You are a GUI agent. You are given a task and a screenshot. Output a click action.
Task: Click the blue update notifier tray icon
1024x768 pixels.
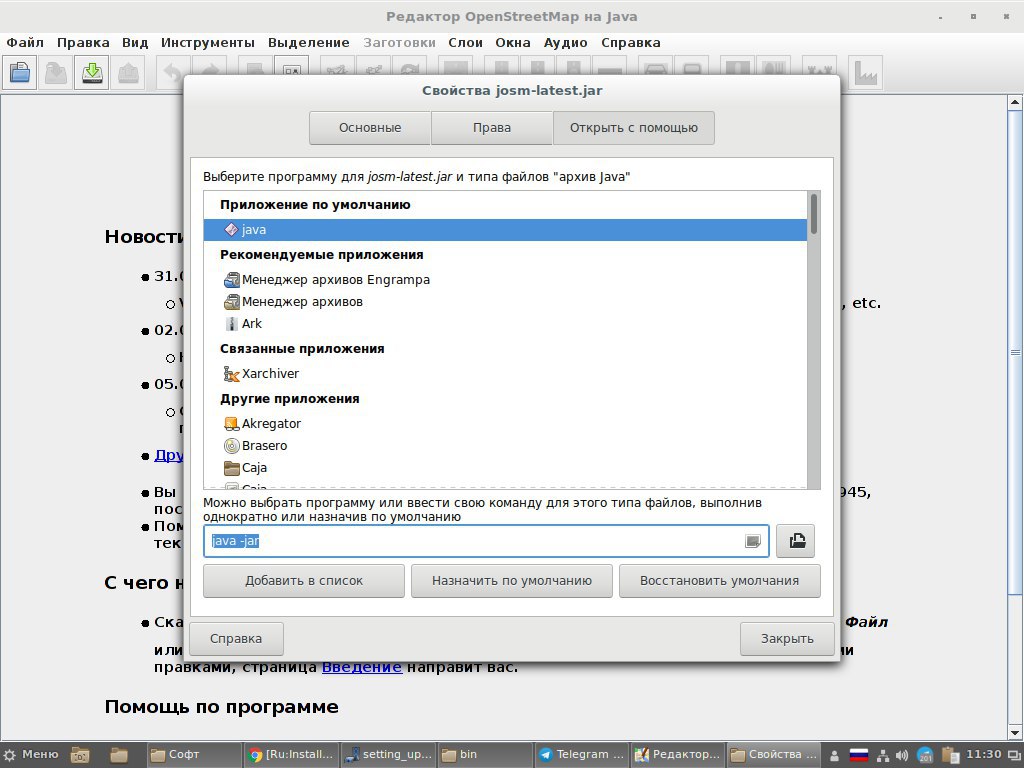(925, 756)
